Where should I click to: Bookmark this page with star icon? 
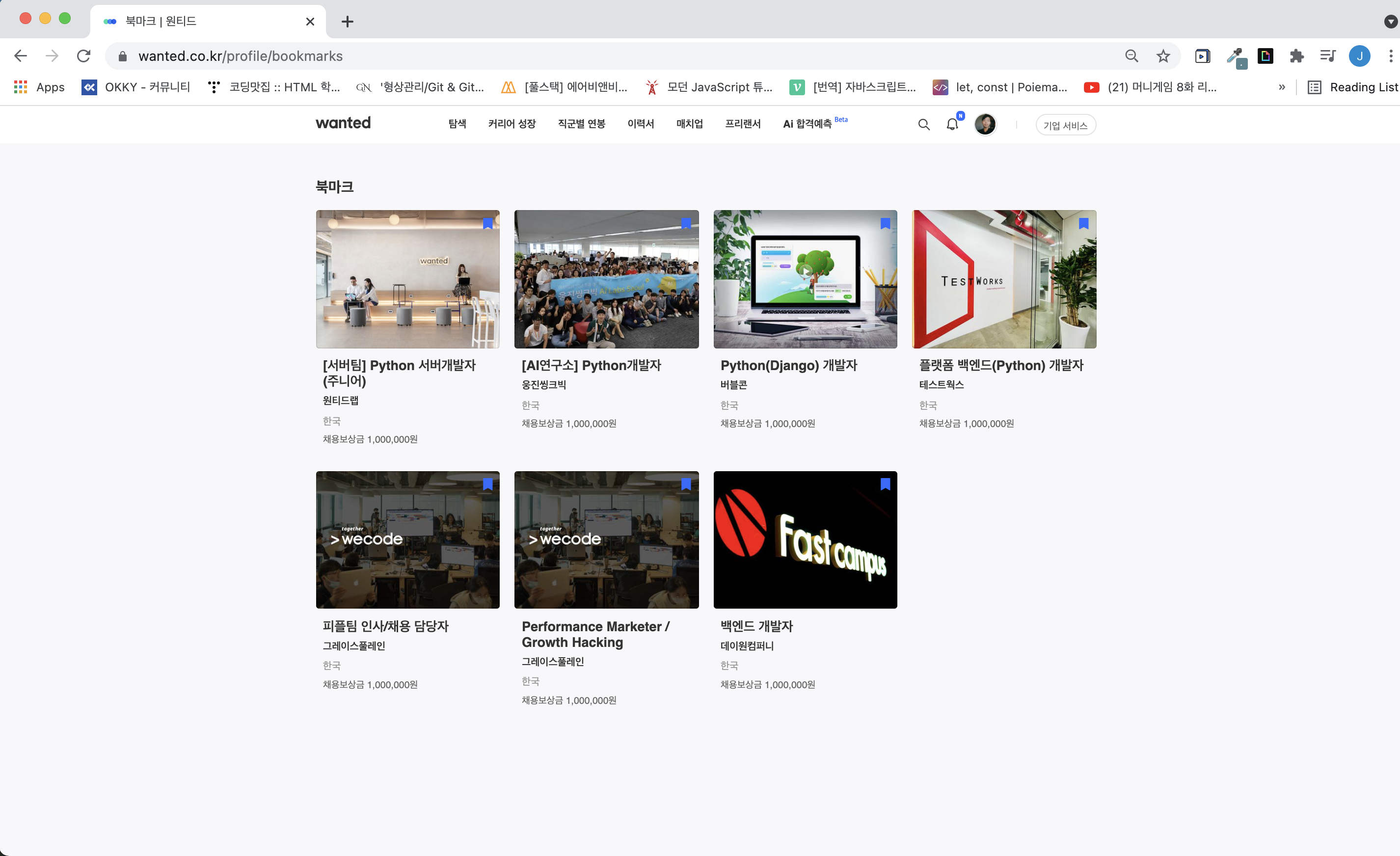point(1162,56)
